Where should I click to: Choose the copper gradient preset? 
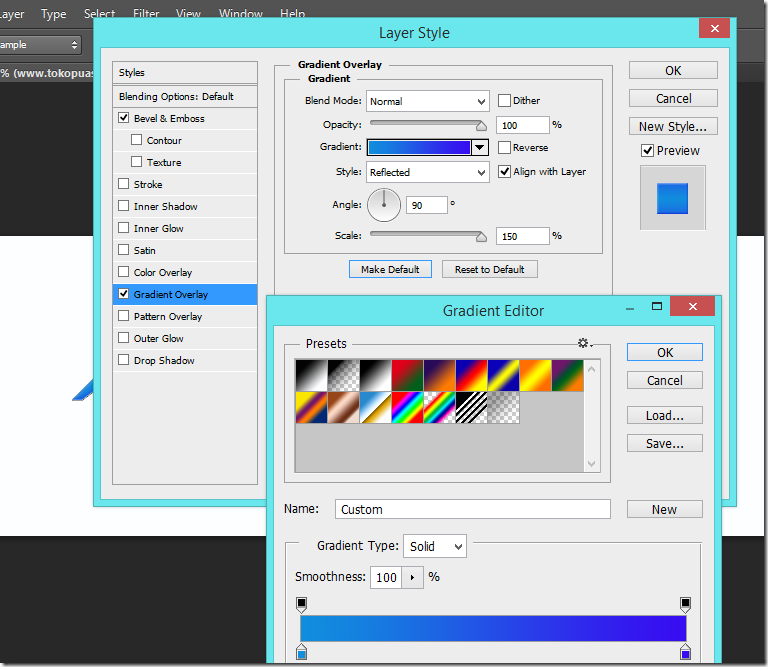[343, 407]
